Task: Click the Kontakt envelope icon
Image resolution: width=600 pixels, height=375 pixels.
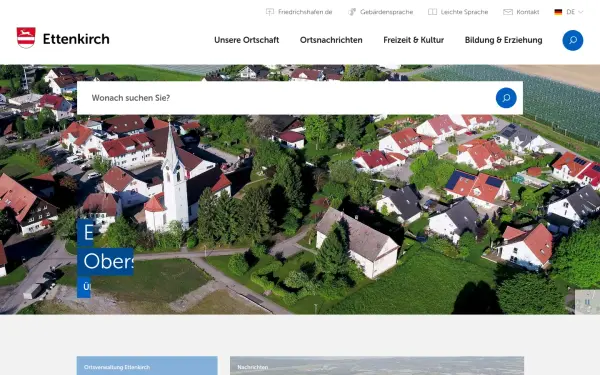Action: pos(508,12)
